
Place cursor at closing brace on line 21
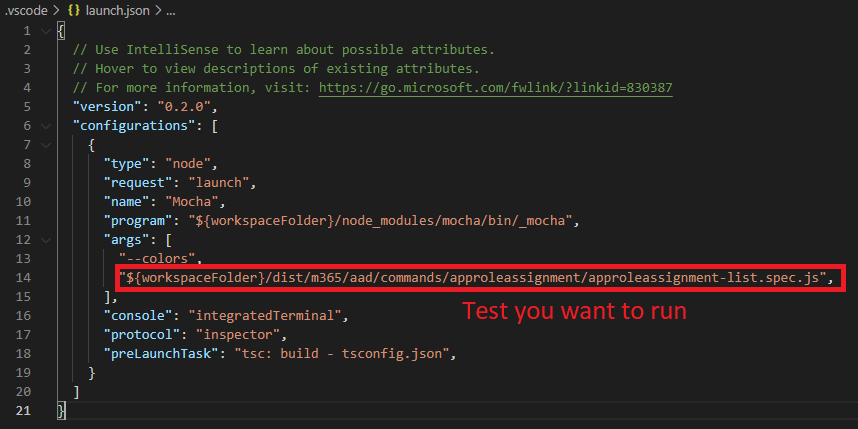click(x=61, y=410)
